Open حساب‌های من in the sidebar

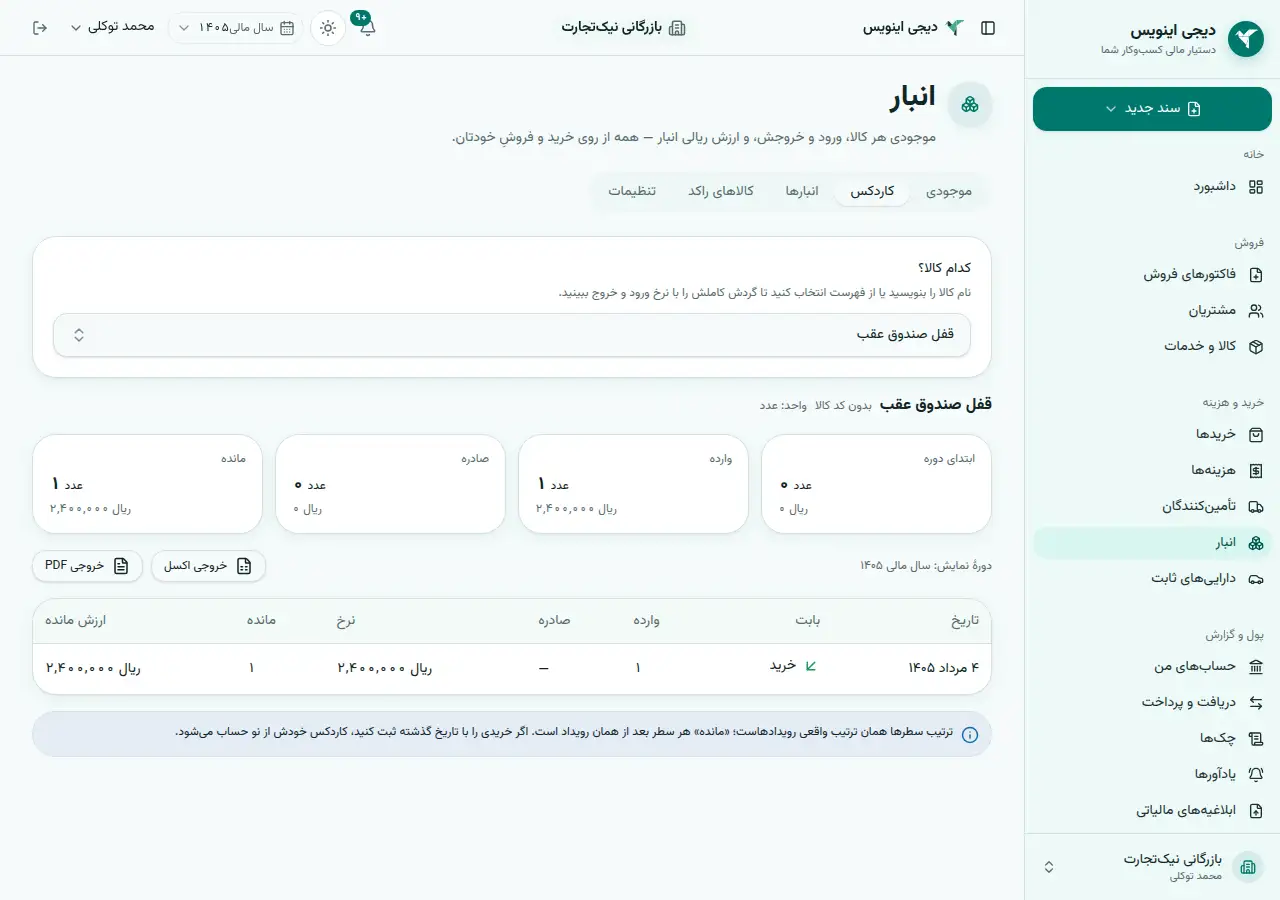coord(1152,666)
